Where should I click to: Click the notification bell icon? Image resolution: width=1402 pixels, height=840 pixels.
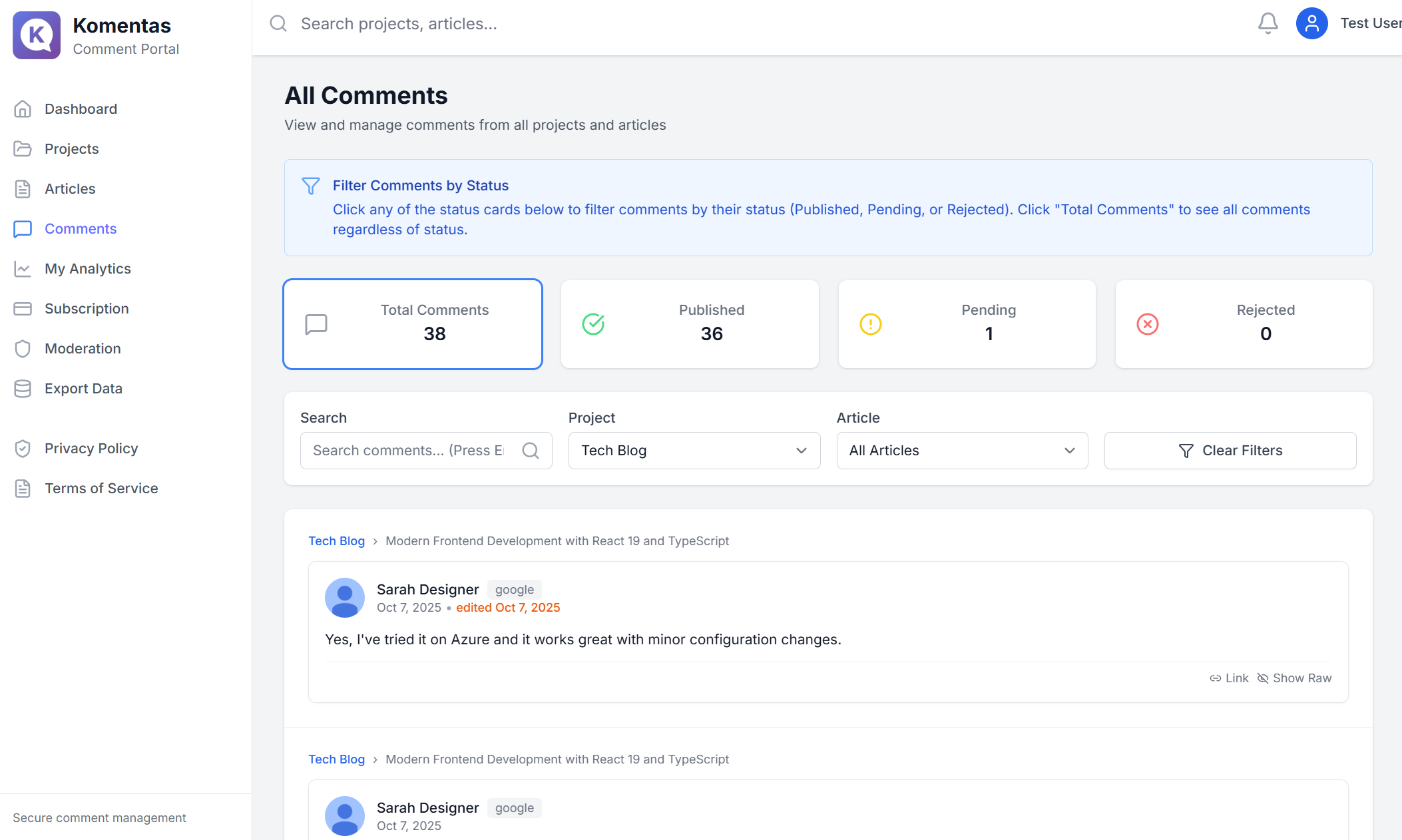(1268, 23)
